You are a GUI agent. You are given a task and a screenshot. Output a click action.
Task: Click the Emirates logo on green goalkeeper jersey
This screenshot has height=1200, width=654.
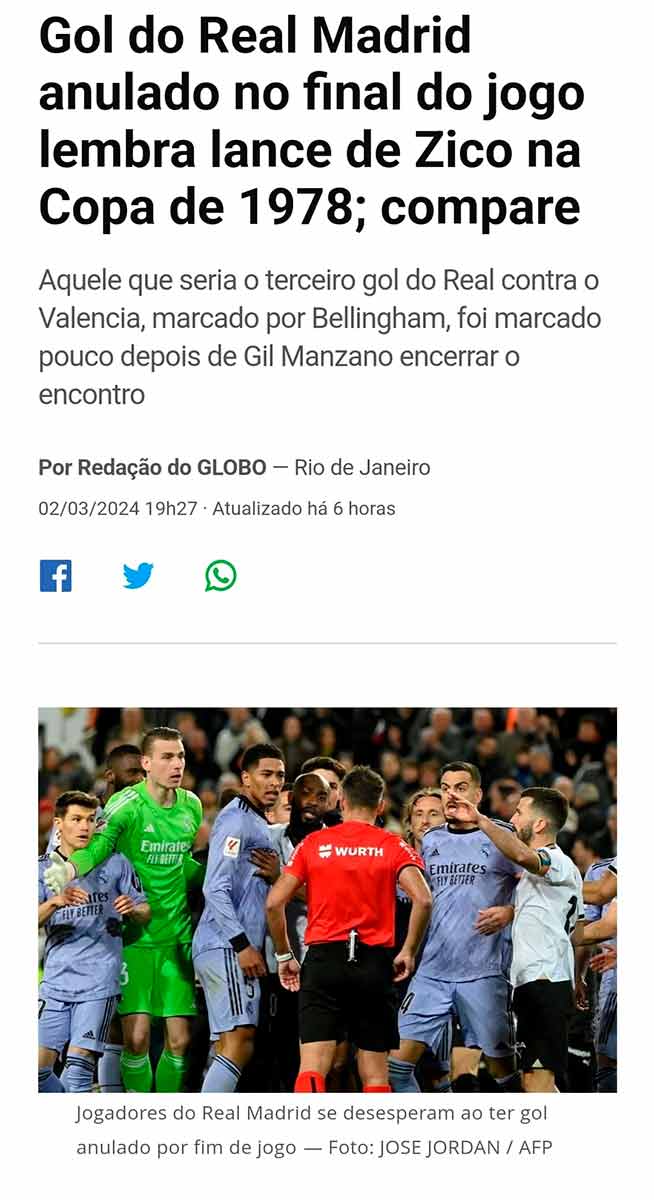165,852
